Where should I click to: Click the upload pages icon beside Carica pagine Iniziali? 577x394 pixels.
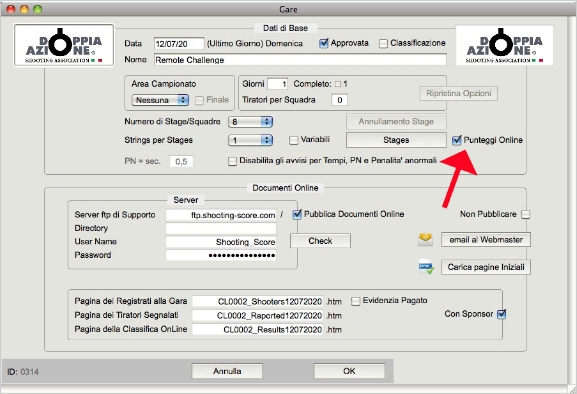point(426,267)
